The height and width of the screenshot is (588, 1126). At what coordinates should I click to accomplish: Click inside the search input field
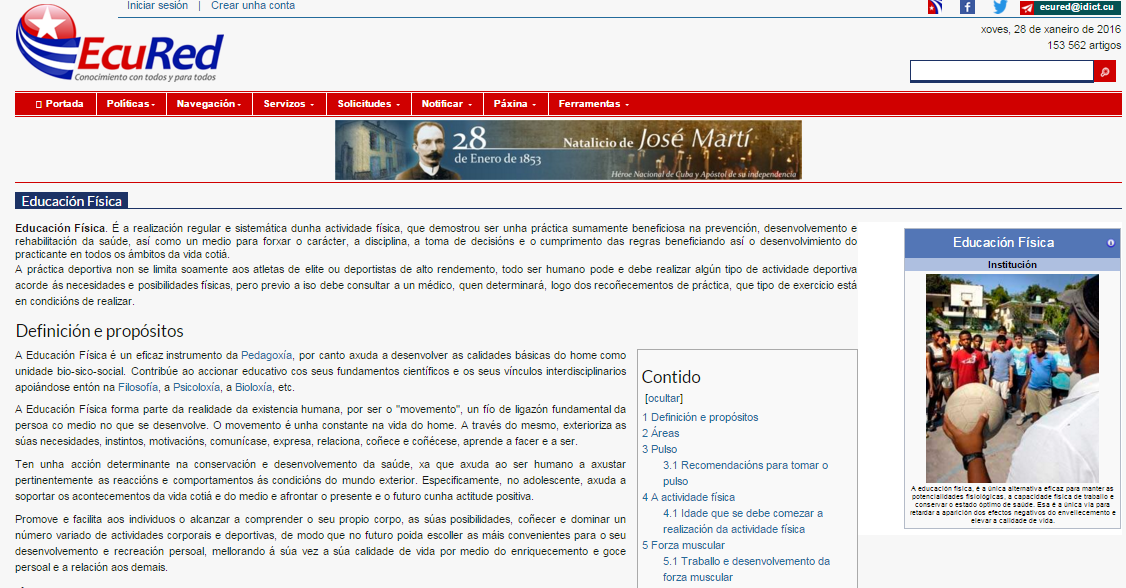click(1000, 71)
